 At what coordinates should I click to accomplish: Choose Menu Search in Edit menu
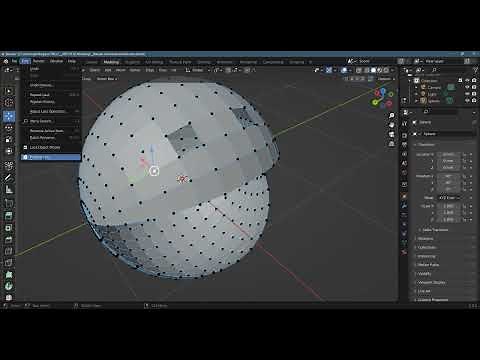[51, 121]
